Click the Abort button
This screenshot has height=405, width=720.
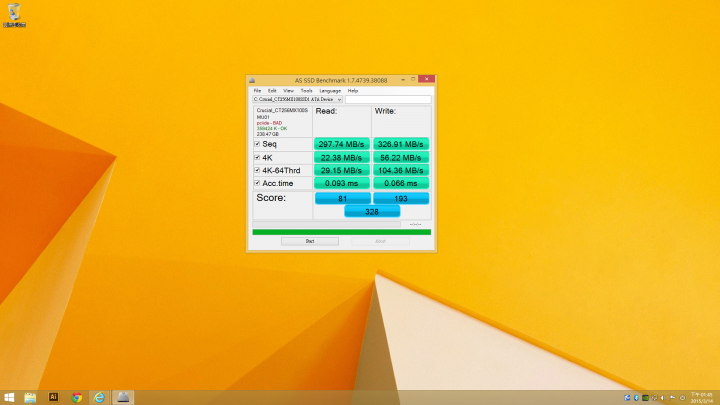(x=380, y=241)
